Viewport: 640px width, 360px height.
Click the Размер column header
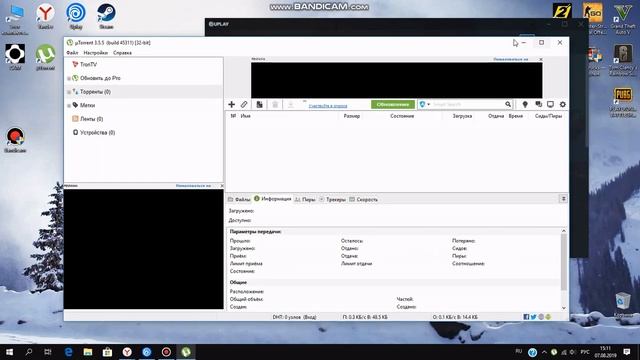pos(352,116)
